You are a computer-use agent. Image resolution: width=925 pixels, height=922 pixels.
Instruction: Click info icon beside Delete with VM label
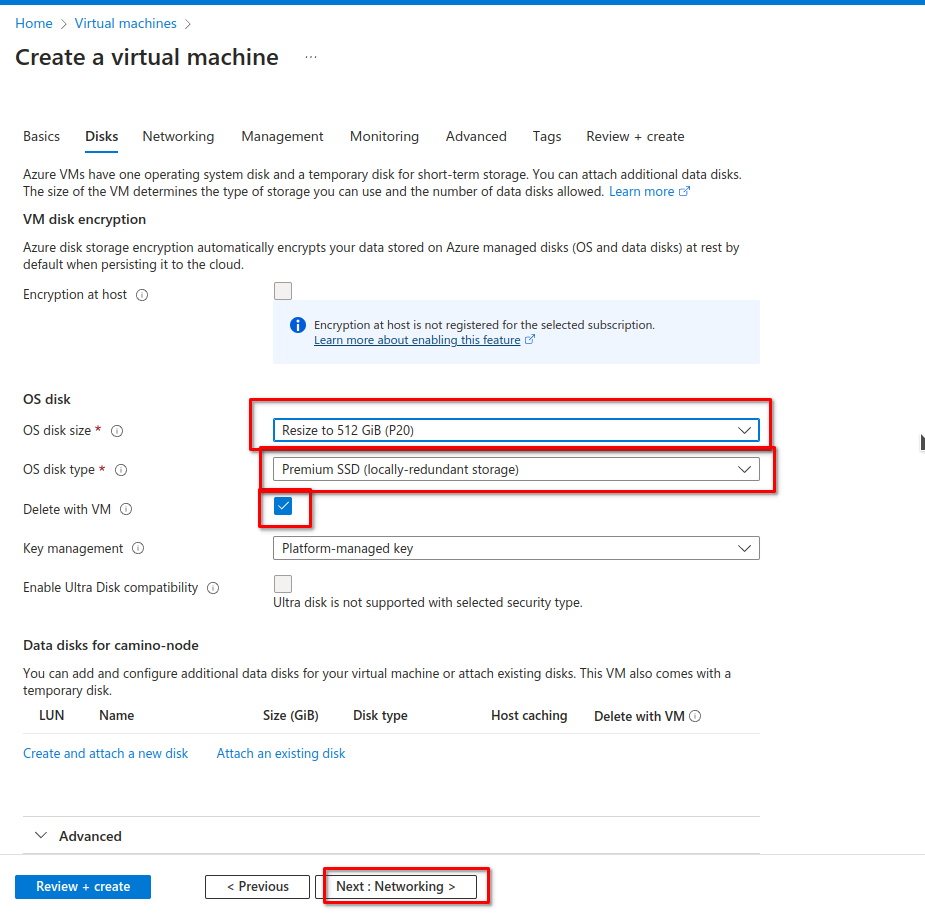tap(126, 510)
